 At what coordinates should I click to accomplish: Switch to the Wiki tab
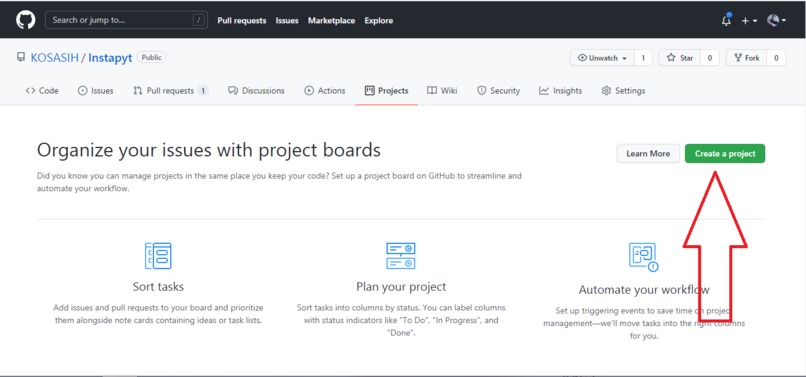pyautogui.click(x=442, y=91)
